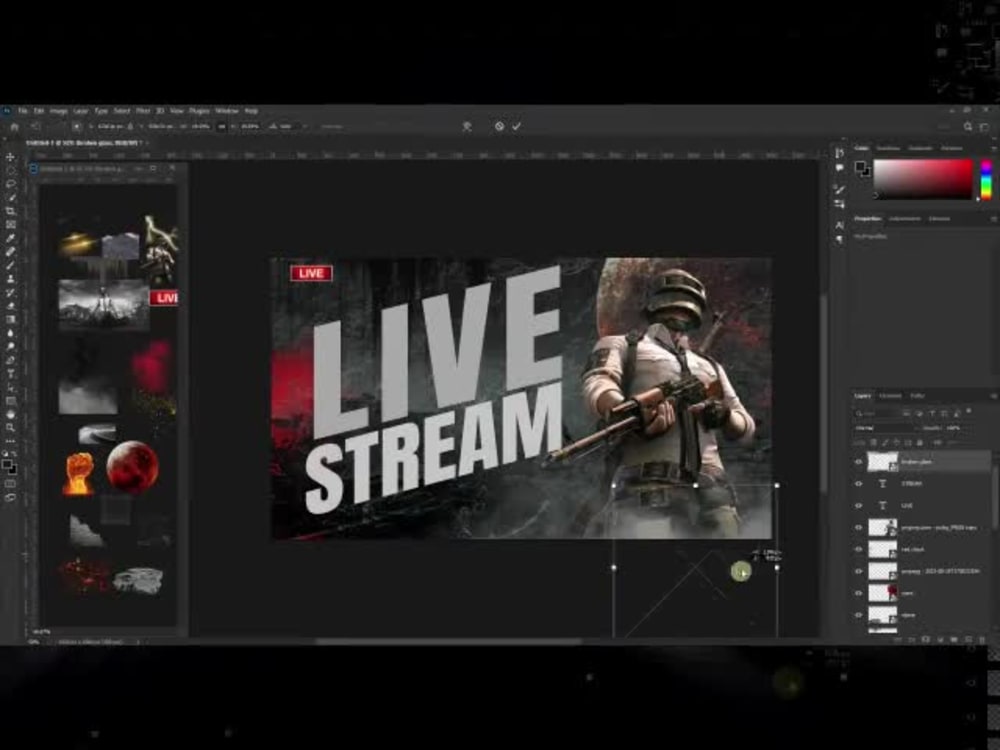Open the layer blend mode dropdown
This screenshot has width=1000, height=750.
pos(885,428)
